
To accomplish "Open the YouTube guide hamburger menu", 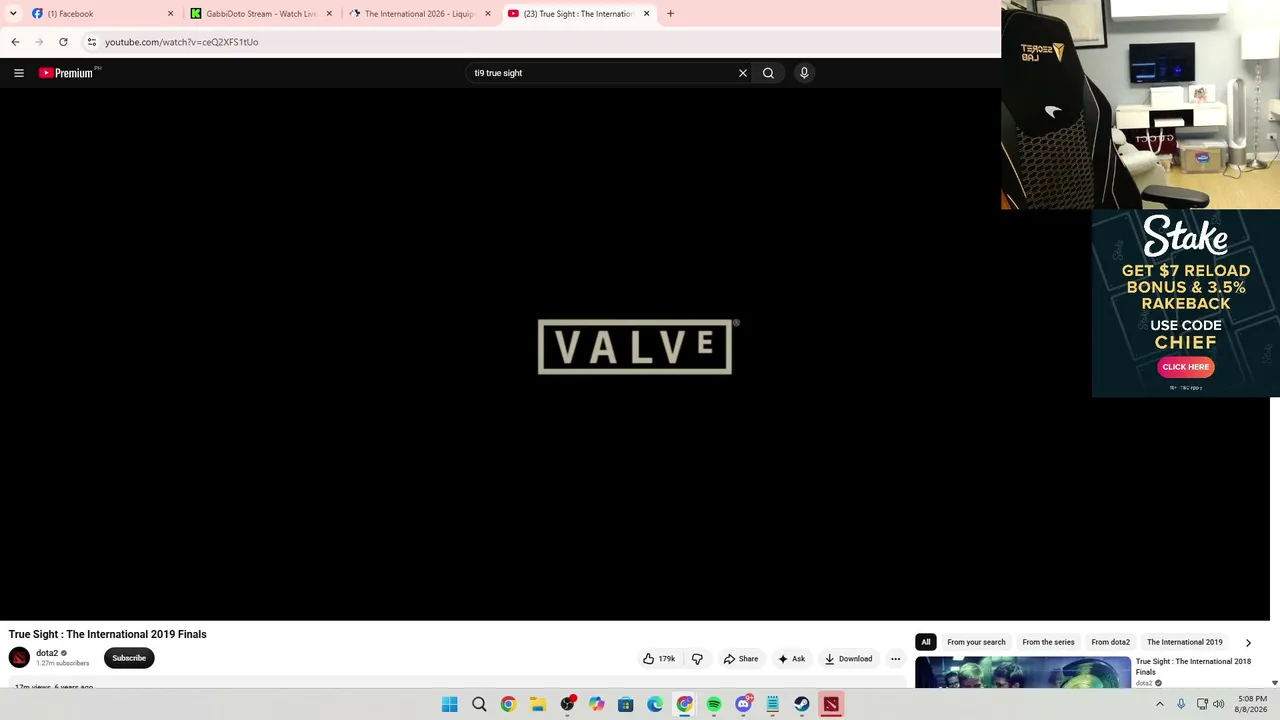I will (x=19, y=73).
